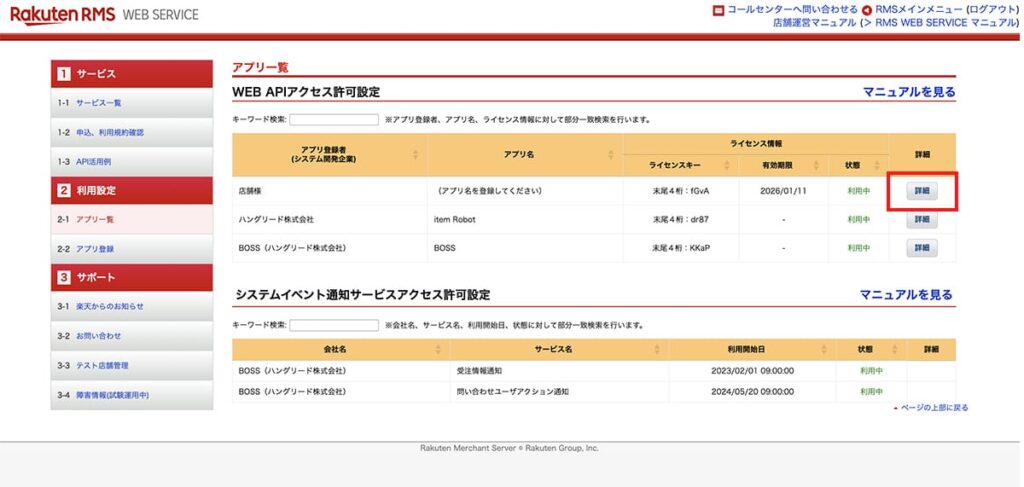This screenshot has width=1024, height=487.
Task: Sort the アプリ名 column
Action: (611, 155)
